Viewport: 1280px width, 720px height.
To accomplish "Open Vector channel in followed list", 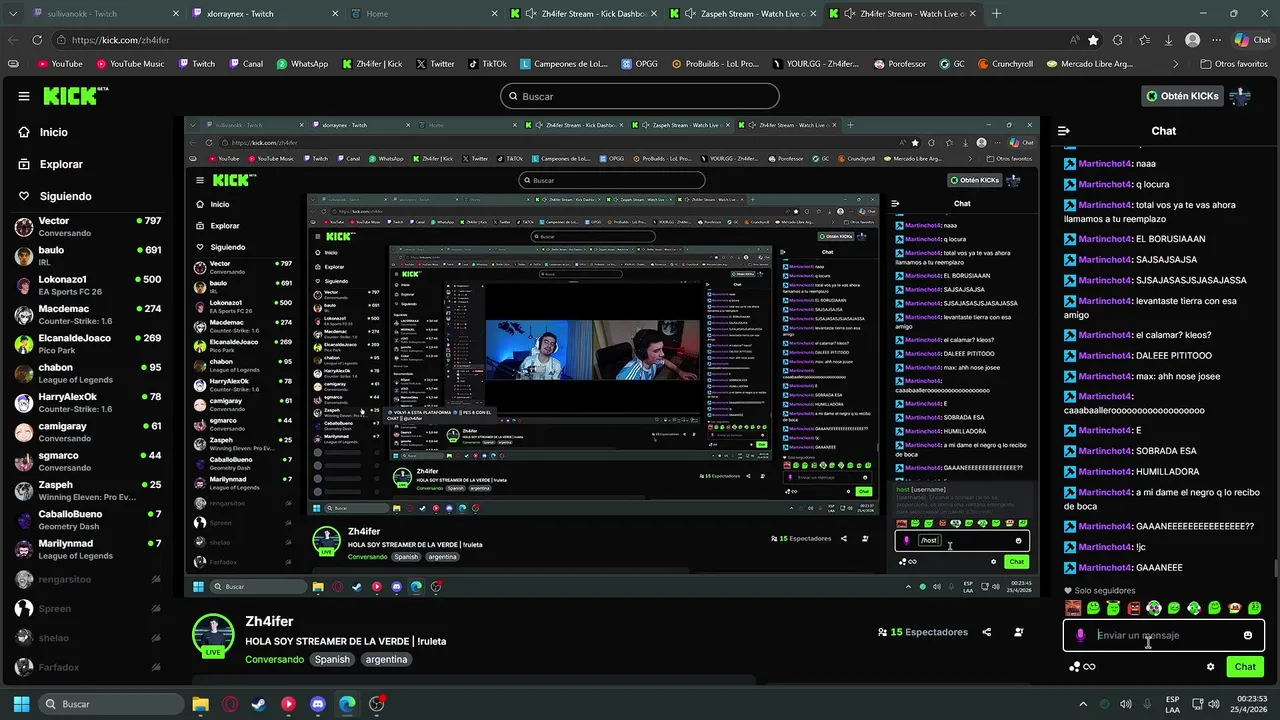I will [88, 227].
